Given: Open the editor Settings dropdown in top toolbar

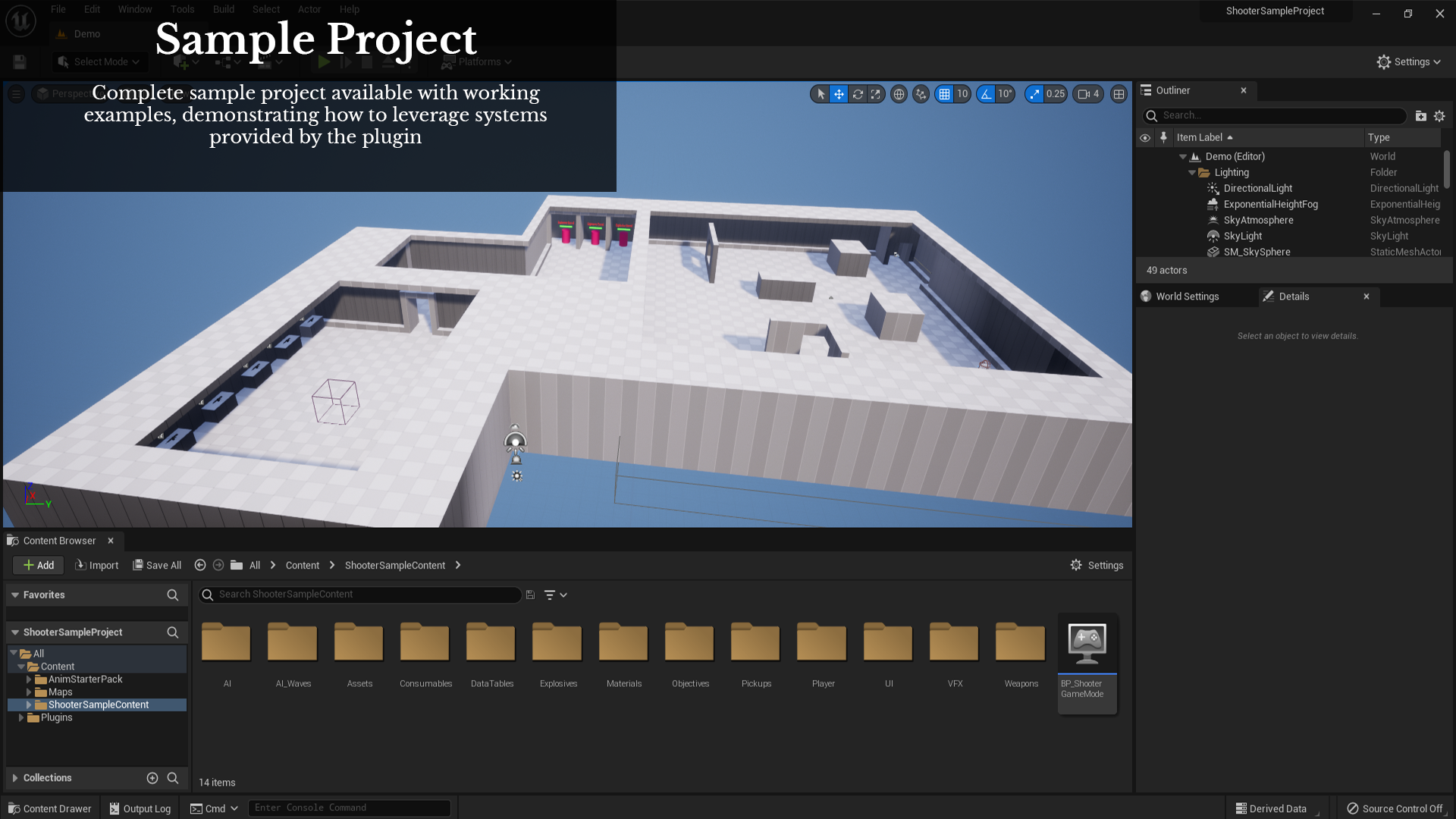Looking at the screenshot, I should coord(1409,62).
